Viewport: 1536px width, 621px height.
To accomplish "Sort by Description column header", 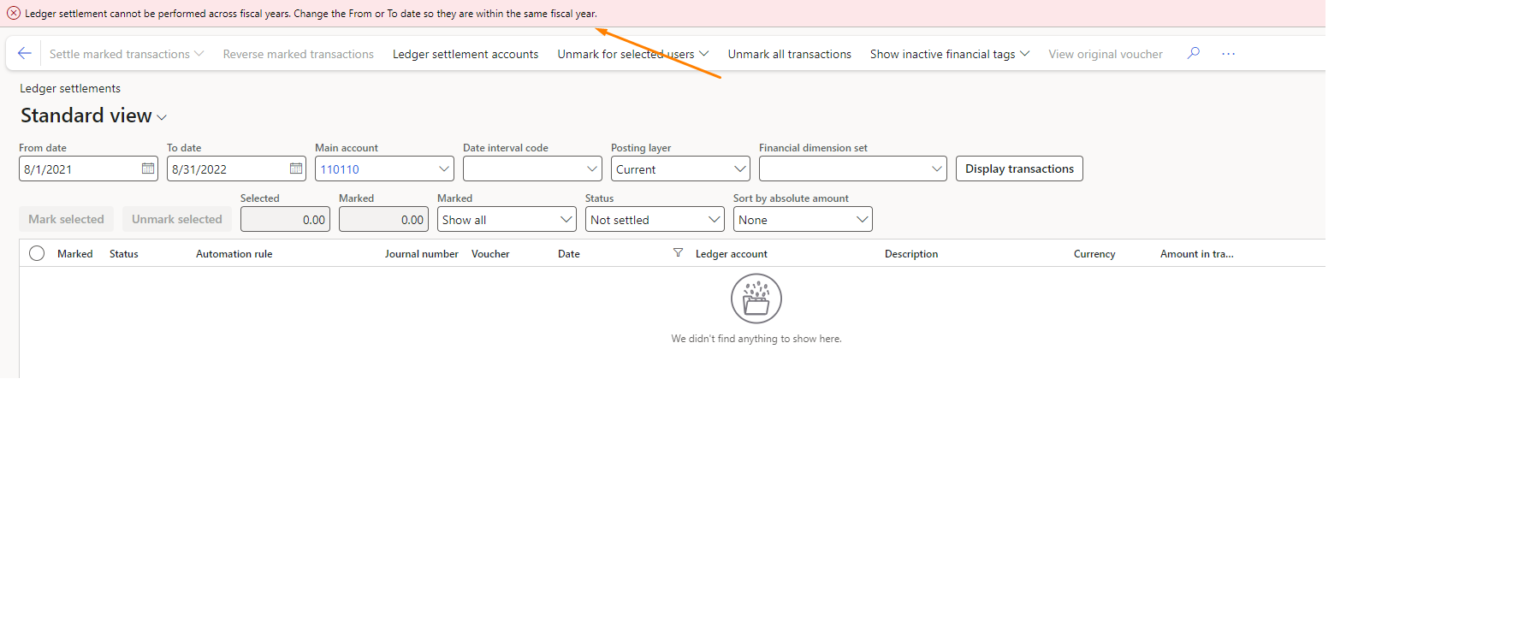I will click(911, 254).
